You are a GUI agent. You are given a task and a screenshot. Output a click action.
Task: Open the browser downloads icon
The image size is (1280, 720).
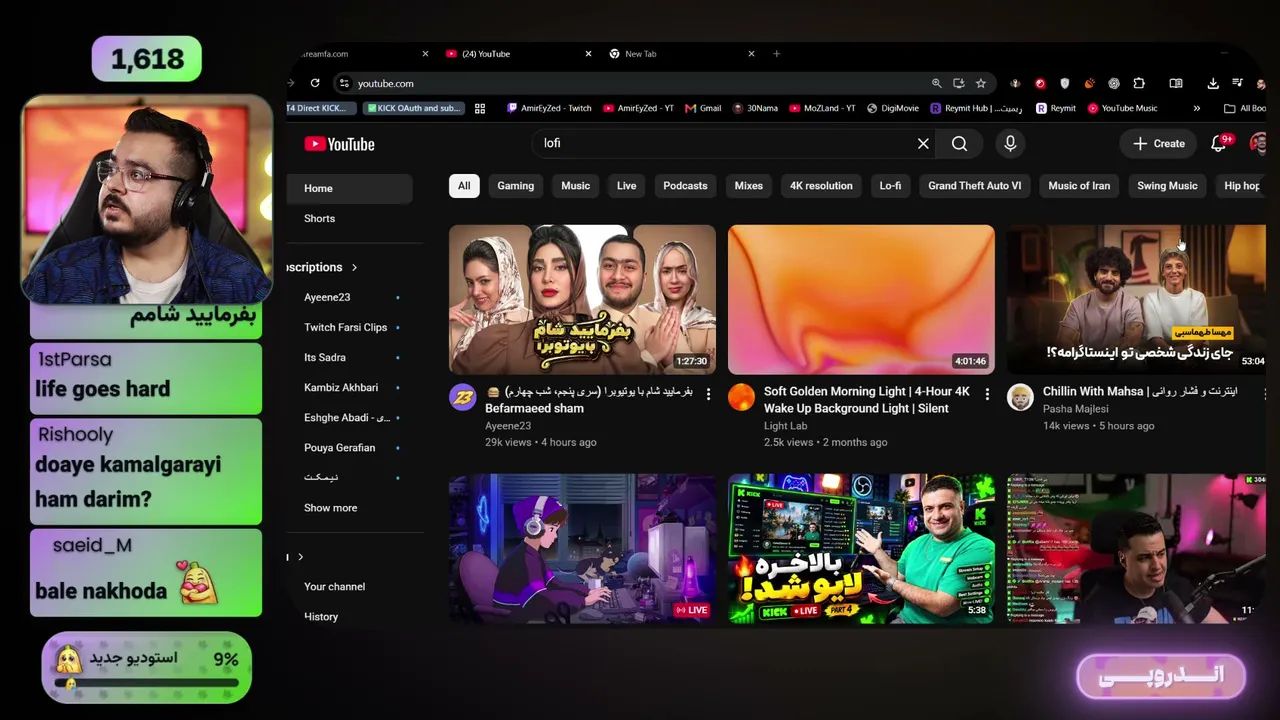click(1213, 83)
